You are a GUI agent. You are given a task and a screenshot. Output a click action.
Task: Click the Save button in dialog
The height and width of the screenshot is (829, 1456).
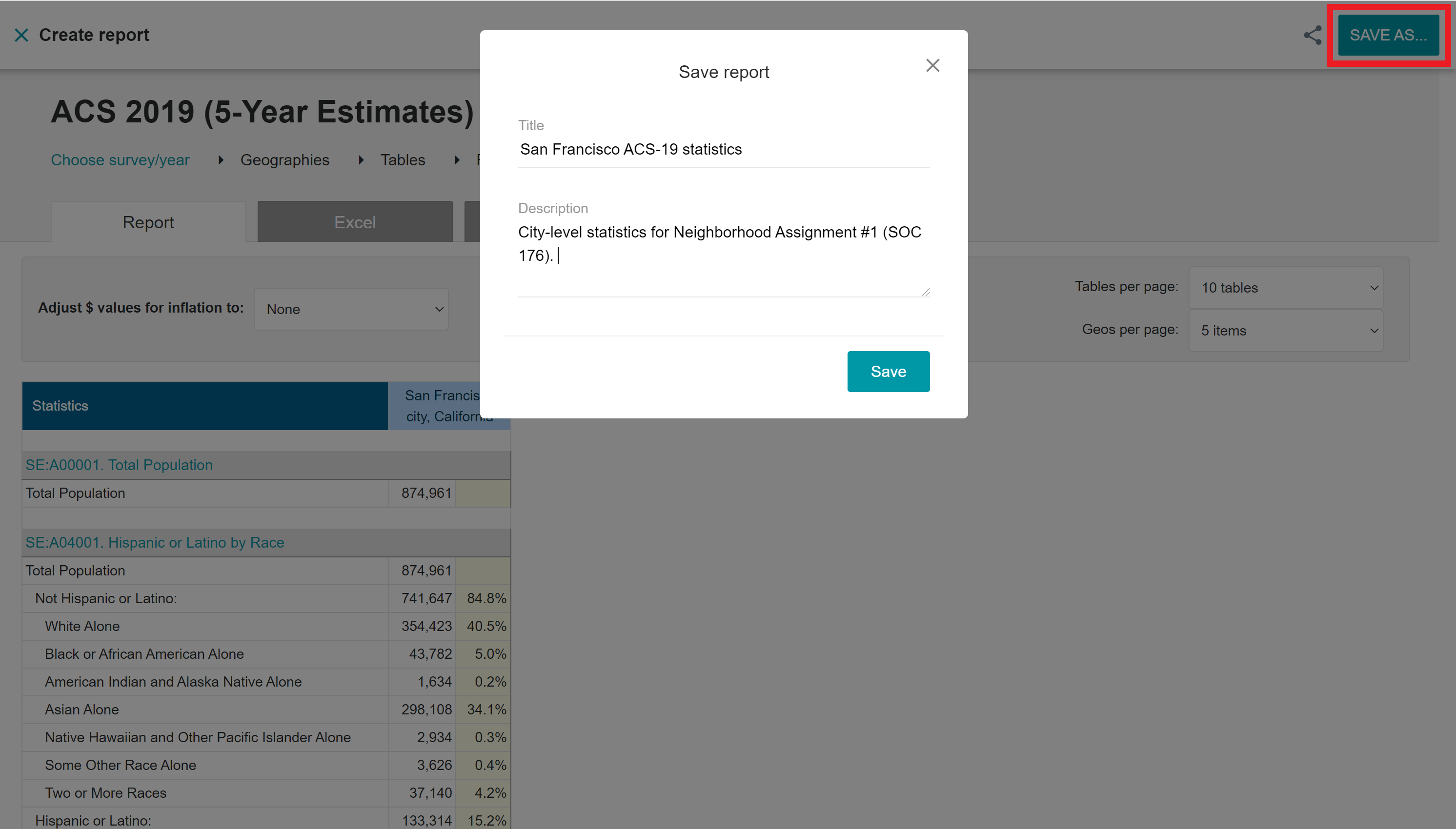click(888, 371)
